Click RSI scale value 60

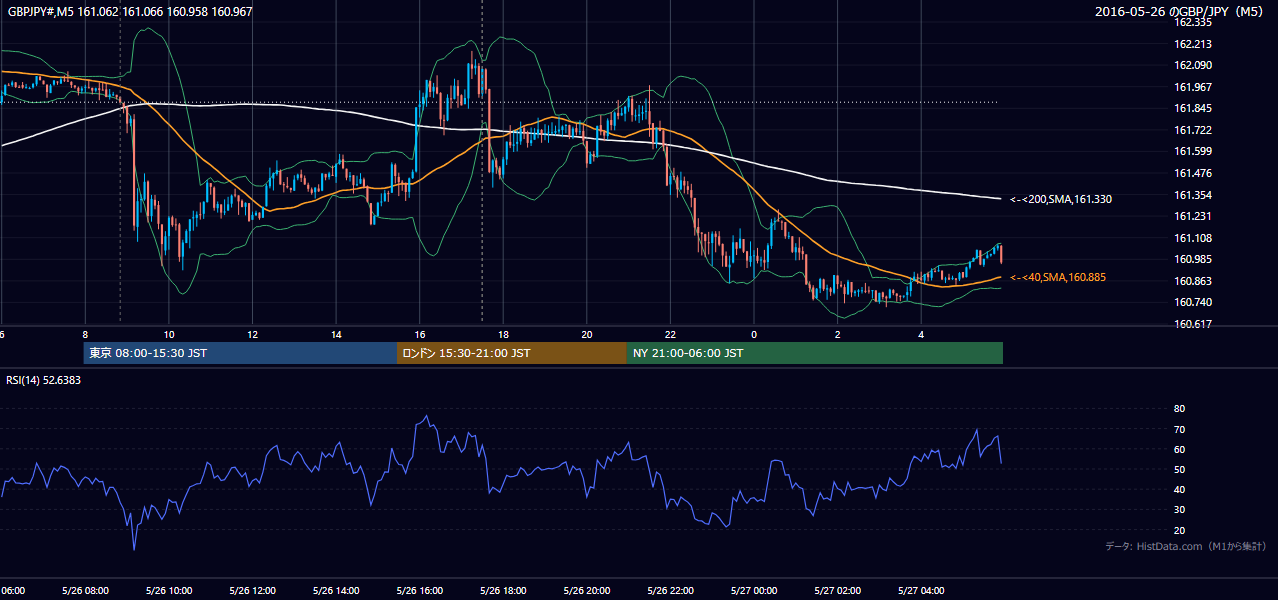click(1179, 449)
